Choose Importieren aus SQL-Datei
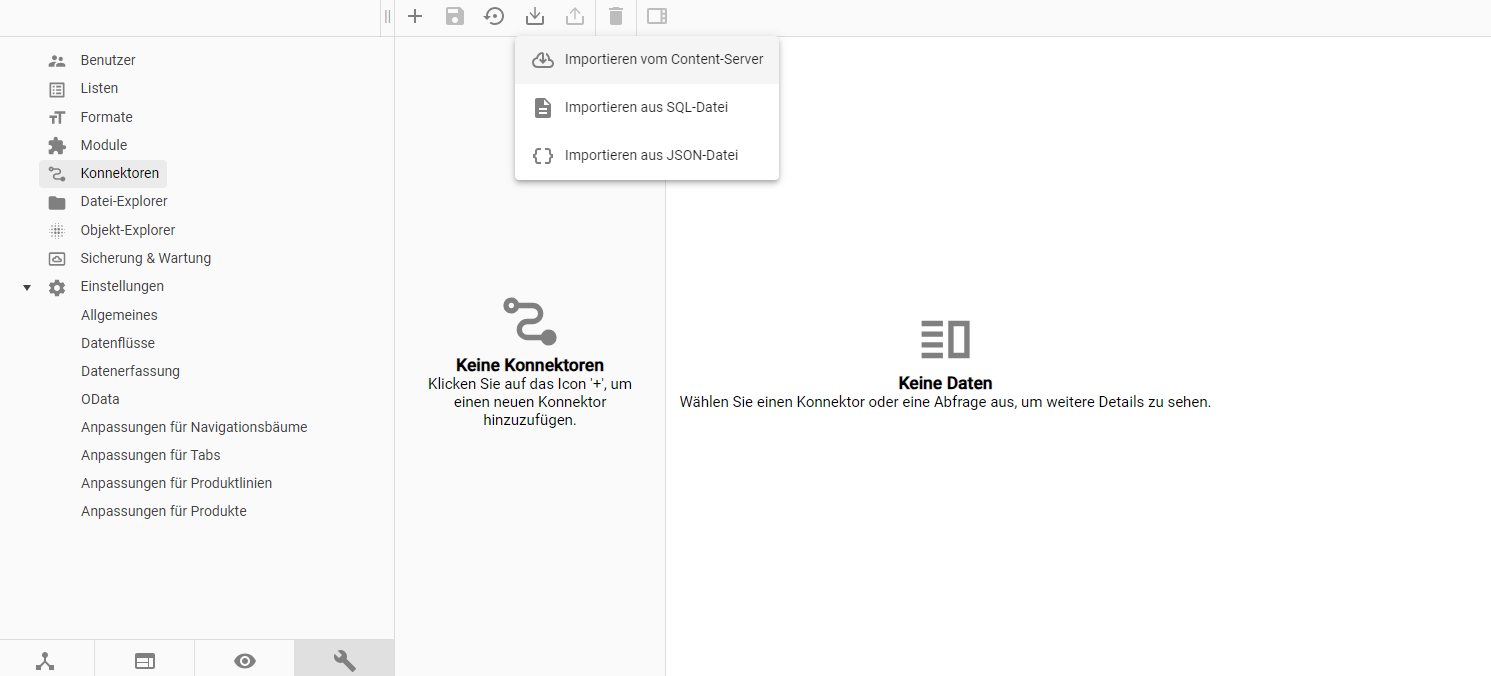Image resolution: width=1491 pixels, height=676 pixels. click(x=647, y=108)
